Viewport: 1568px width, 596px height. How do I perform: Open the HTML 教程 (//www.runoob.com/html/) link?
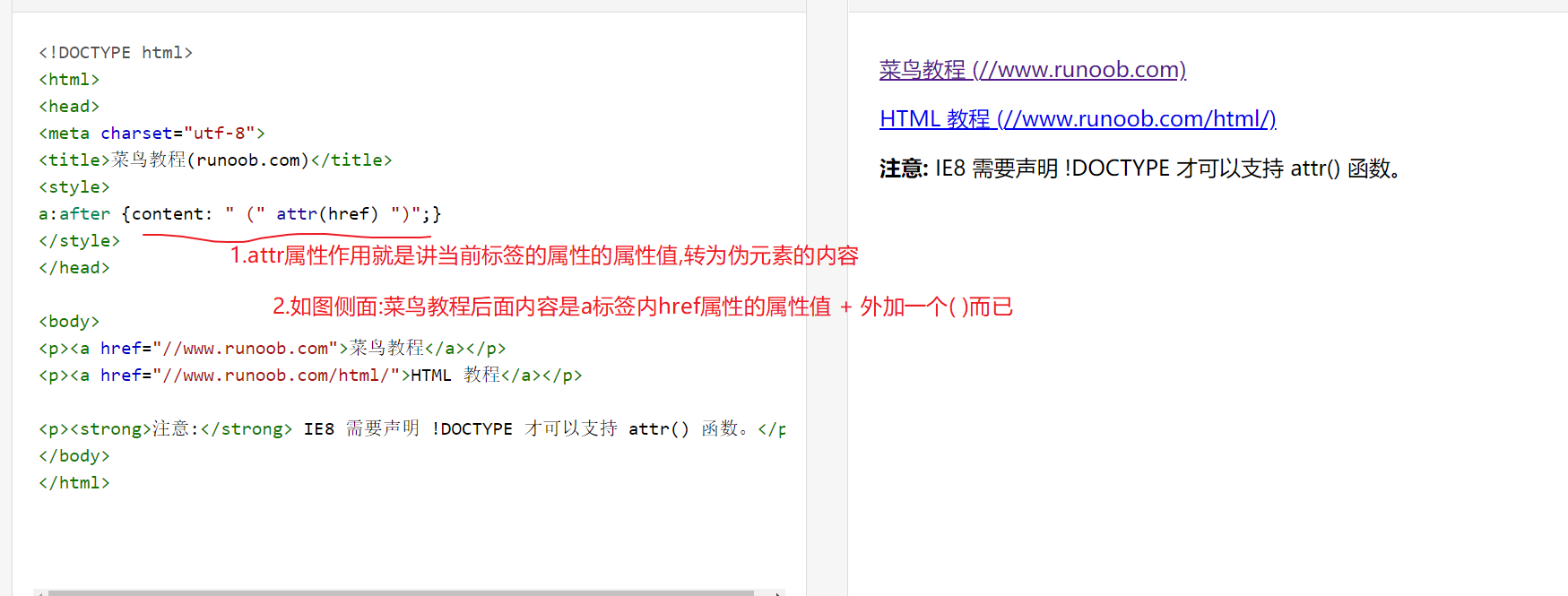[x=1078, y=119]
